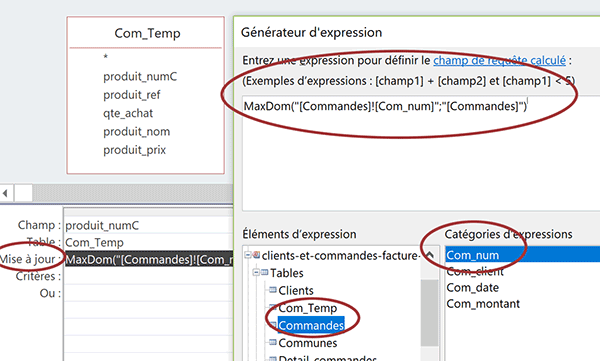Click the Tables folder icon
600x361 pixels.
click(x=264, y=273)
